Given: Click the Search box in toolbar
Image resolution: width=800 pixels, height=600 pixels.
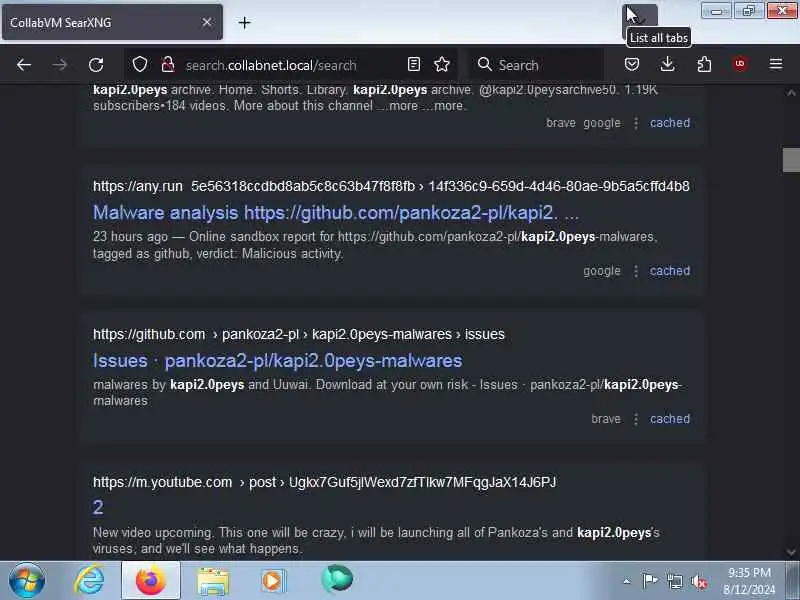Looking at the screenshot, I should [536, 65].
